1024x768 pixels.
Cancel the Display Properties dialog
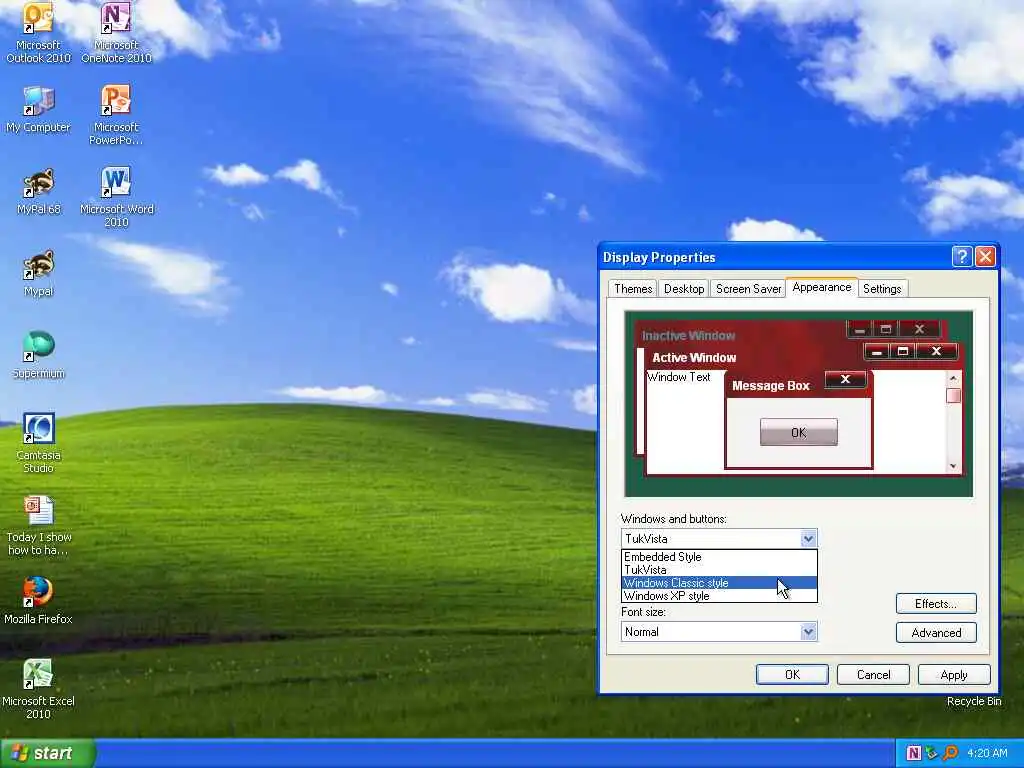tap(873, 675)
